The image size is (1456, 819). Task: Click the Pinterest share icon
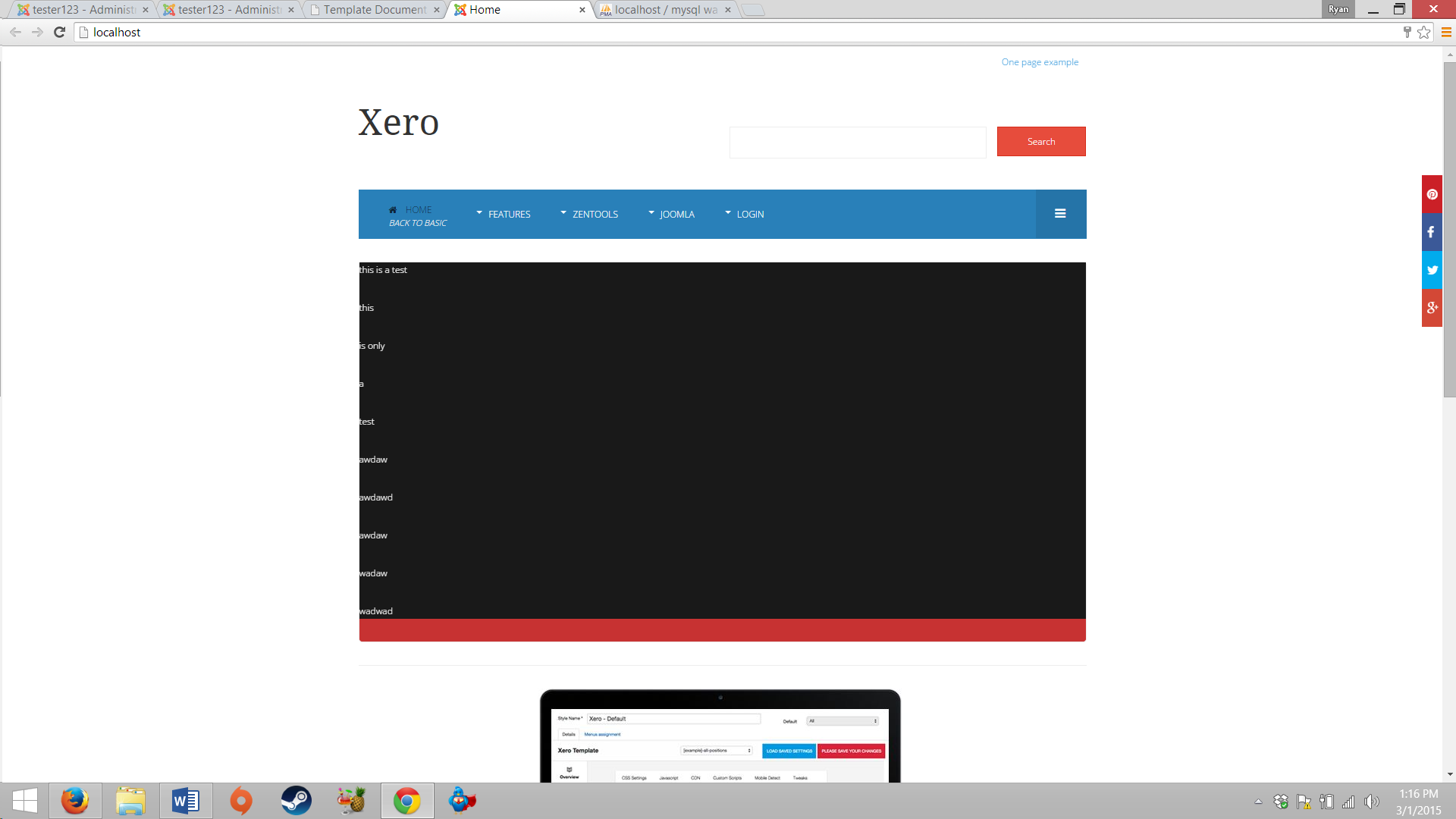[x=1432, y=194]
